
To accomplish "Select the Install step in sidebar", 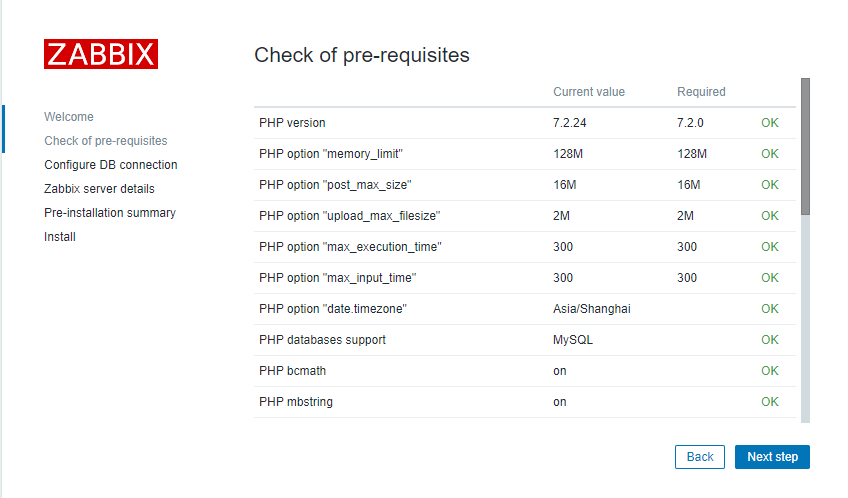I will pyautogui.click(x=60, y=237).
